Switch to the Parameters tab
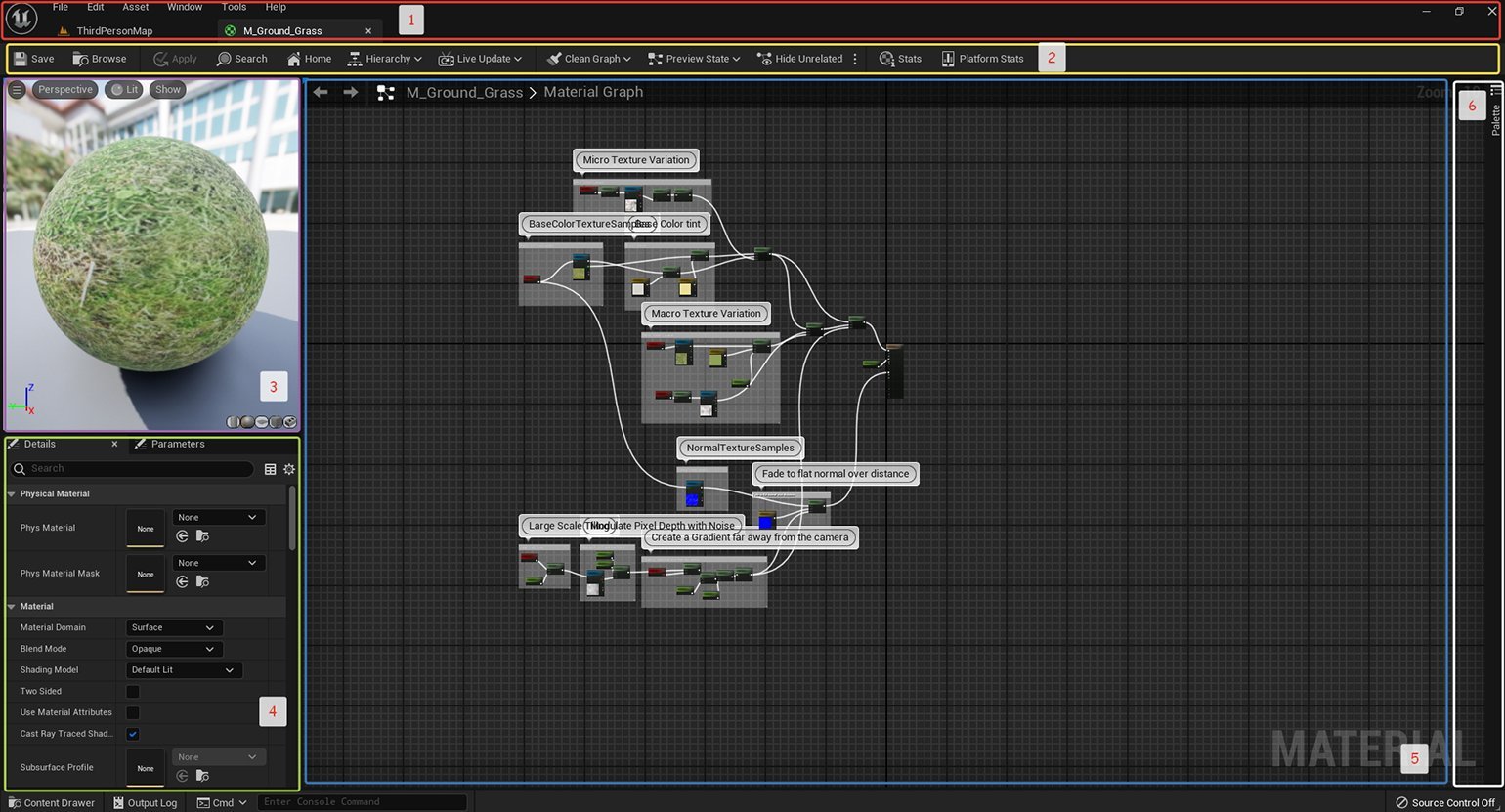This screenshot has height=812, width=1505. click(x=177, y=444)
